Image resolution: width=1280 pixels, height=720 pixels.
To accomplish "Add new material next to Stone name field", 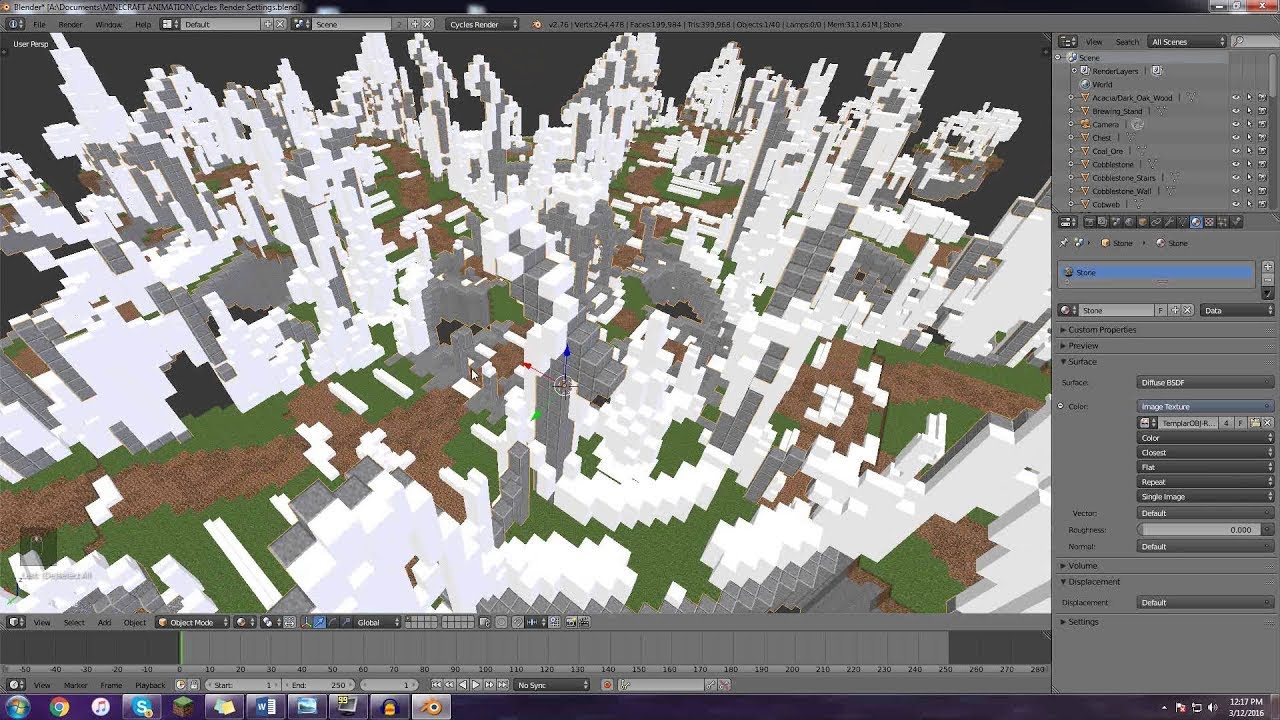I will 1175,311.
